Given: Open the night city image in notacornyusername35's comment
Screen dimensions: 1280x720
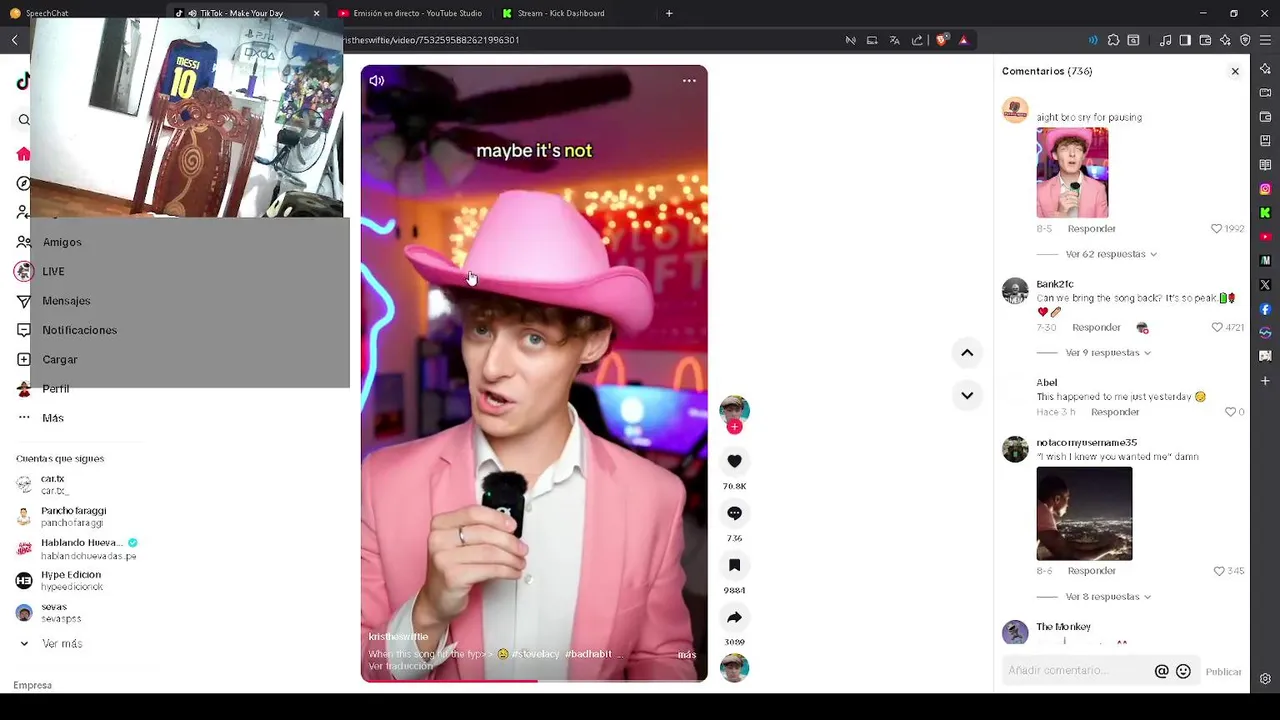Looking at the screenshot, I should coord(1084,513).
